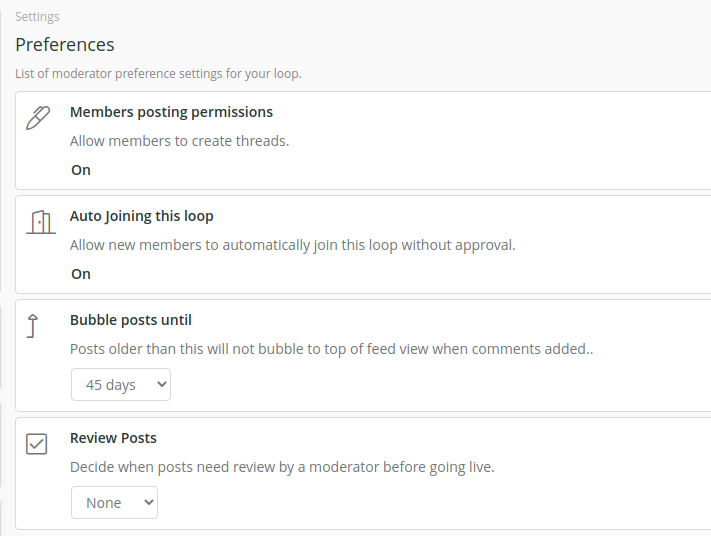Open the None review posts dropdown
Screen dimensions: 711x536
click(x=114, y=502)
